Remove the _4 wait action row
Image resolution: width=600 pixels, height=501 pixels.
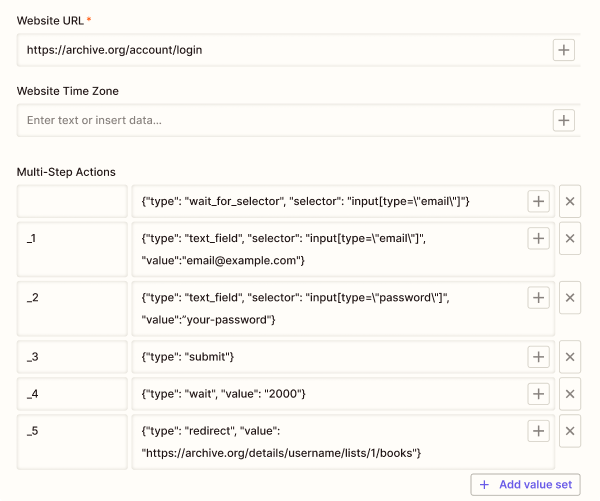tap(570, 394)
